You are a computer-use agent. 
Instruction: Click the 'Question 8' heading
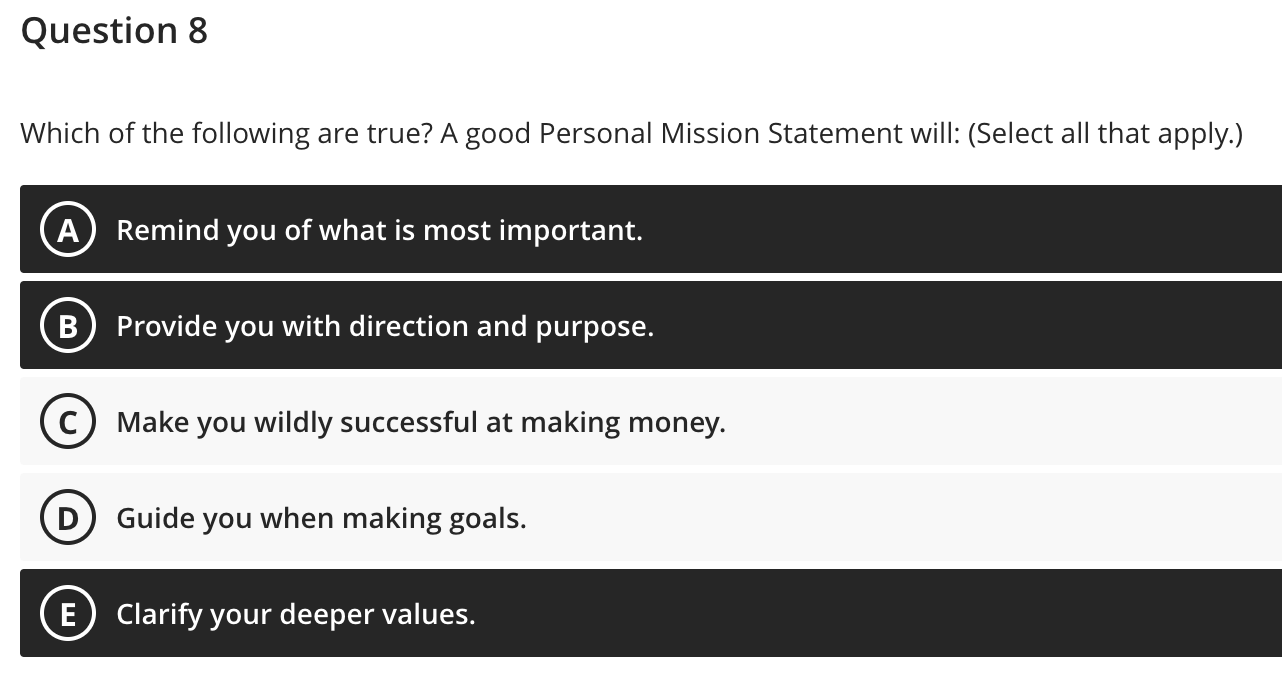(x=113, y=30)
